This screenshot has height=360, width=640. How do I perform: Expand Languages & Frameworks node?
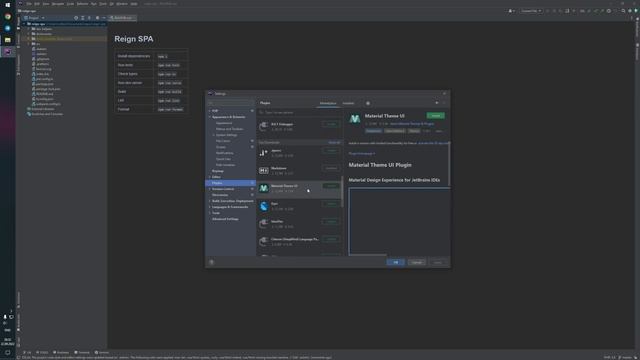point(210,207)
